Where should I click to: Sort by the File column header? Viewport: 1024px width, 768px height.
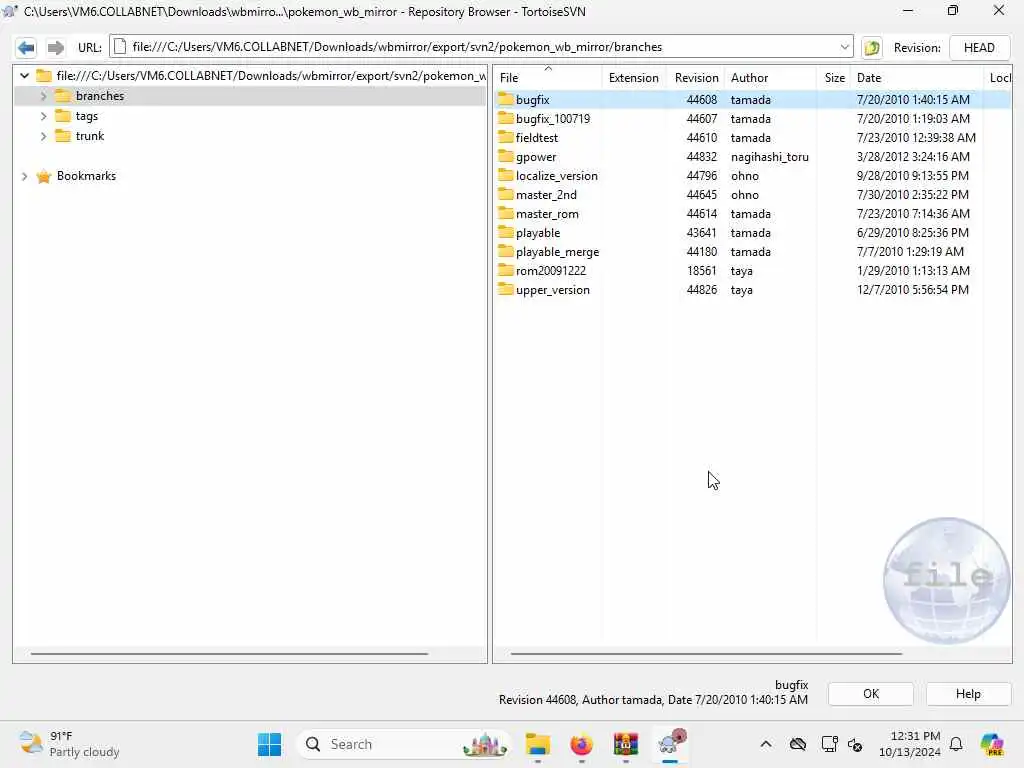click(x=547, y=78)
